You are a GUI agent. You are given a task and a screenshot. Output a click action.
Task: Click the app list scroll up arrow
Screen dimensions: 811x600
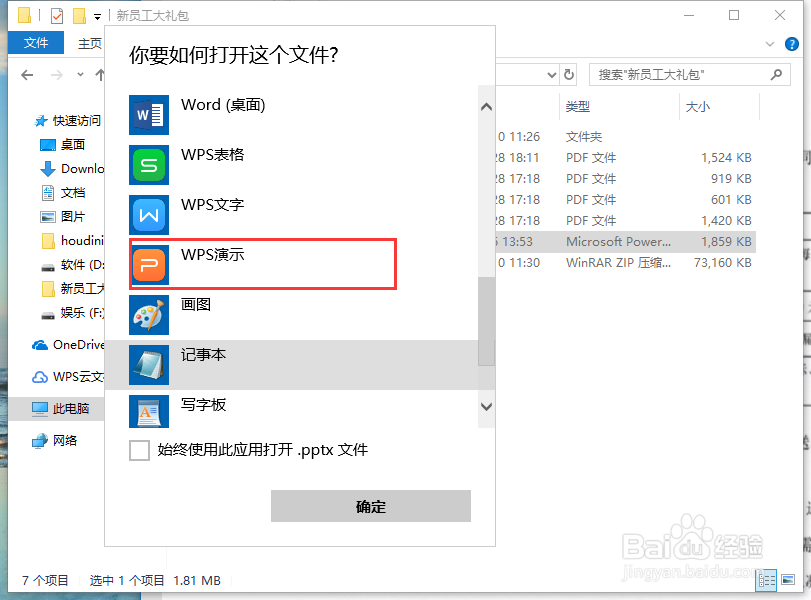(486, 107)
